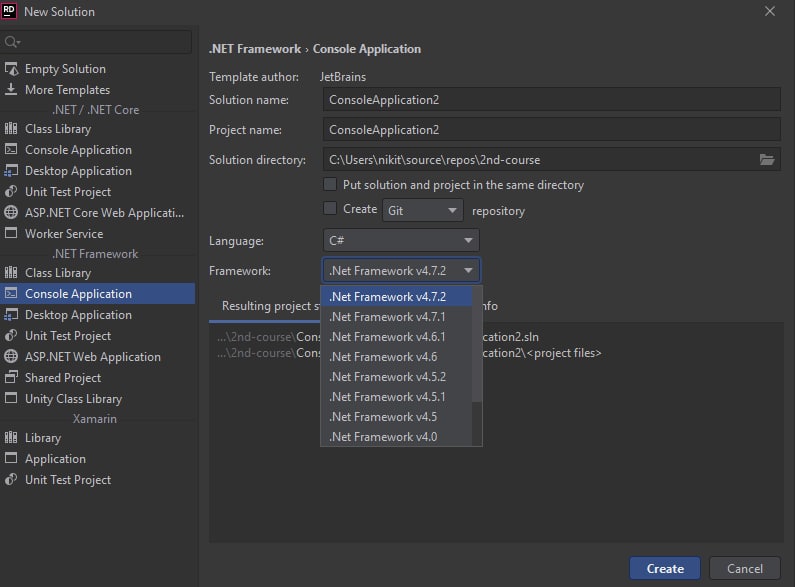Image resolution: width=795 pixels, height=587 pixels.
Task: Click the Xamarin Library icon
Action: point(11,437)
